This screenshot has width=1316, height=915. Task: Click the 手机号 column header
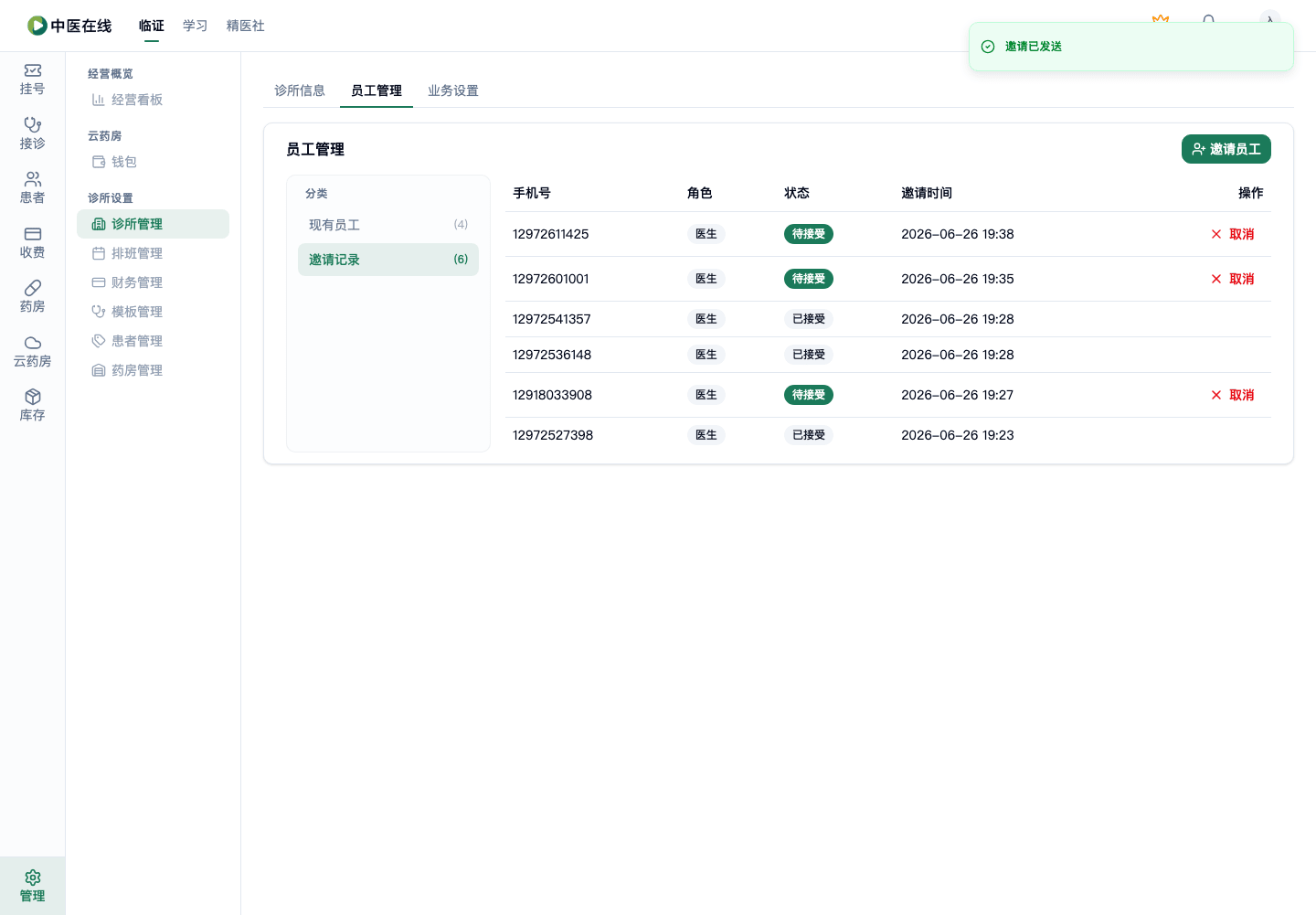[532, 193]
